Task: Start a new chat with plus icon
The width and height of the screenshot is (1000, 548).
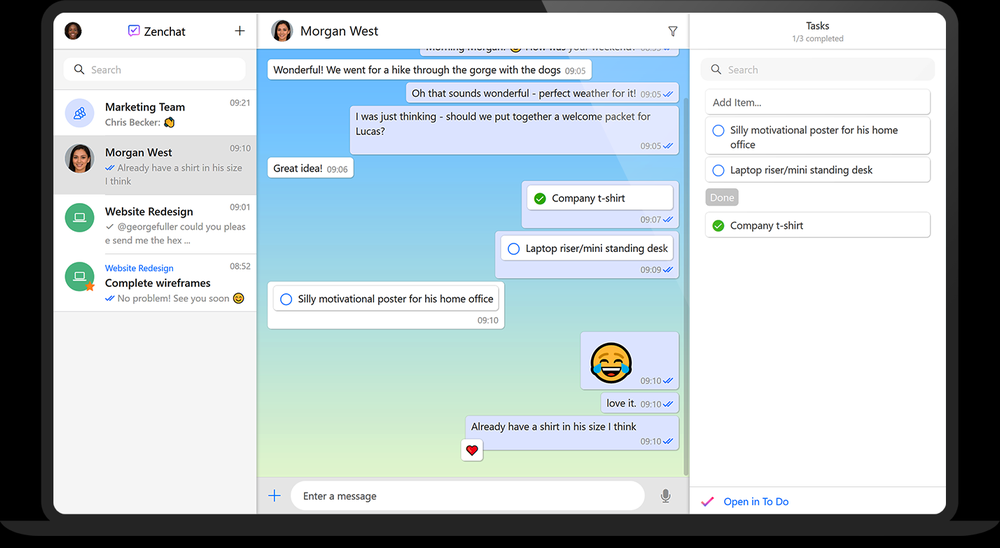Action: [x=240, y=31]
